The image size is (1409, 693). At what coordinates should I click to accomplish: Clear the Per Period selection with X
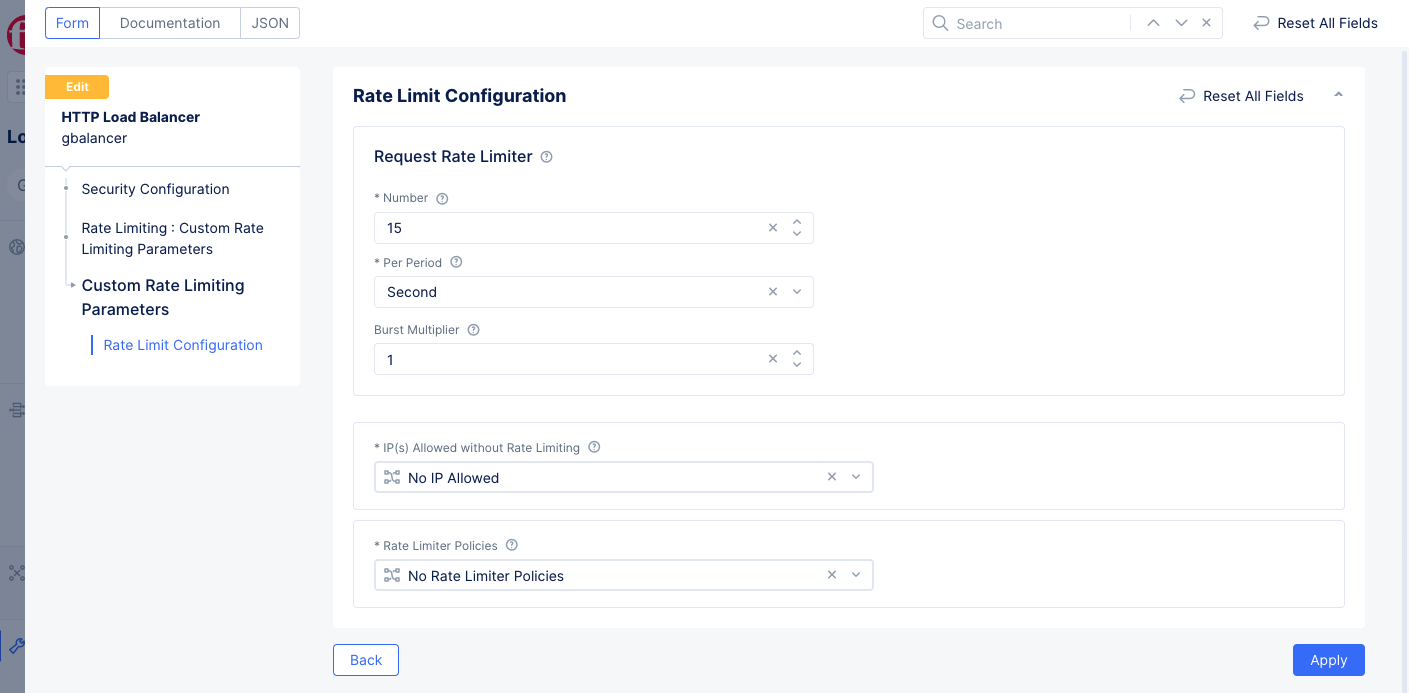pyautogui.click(x=773, y=292)
